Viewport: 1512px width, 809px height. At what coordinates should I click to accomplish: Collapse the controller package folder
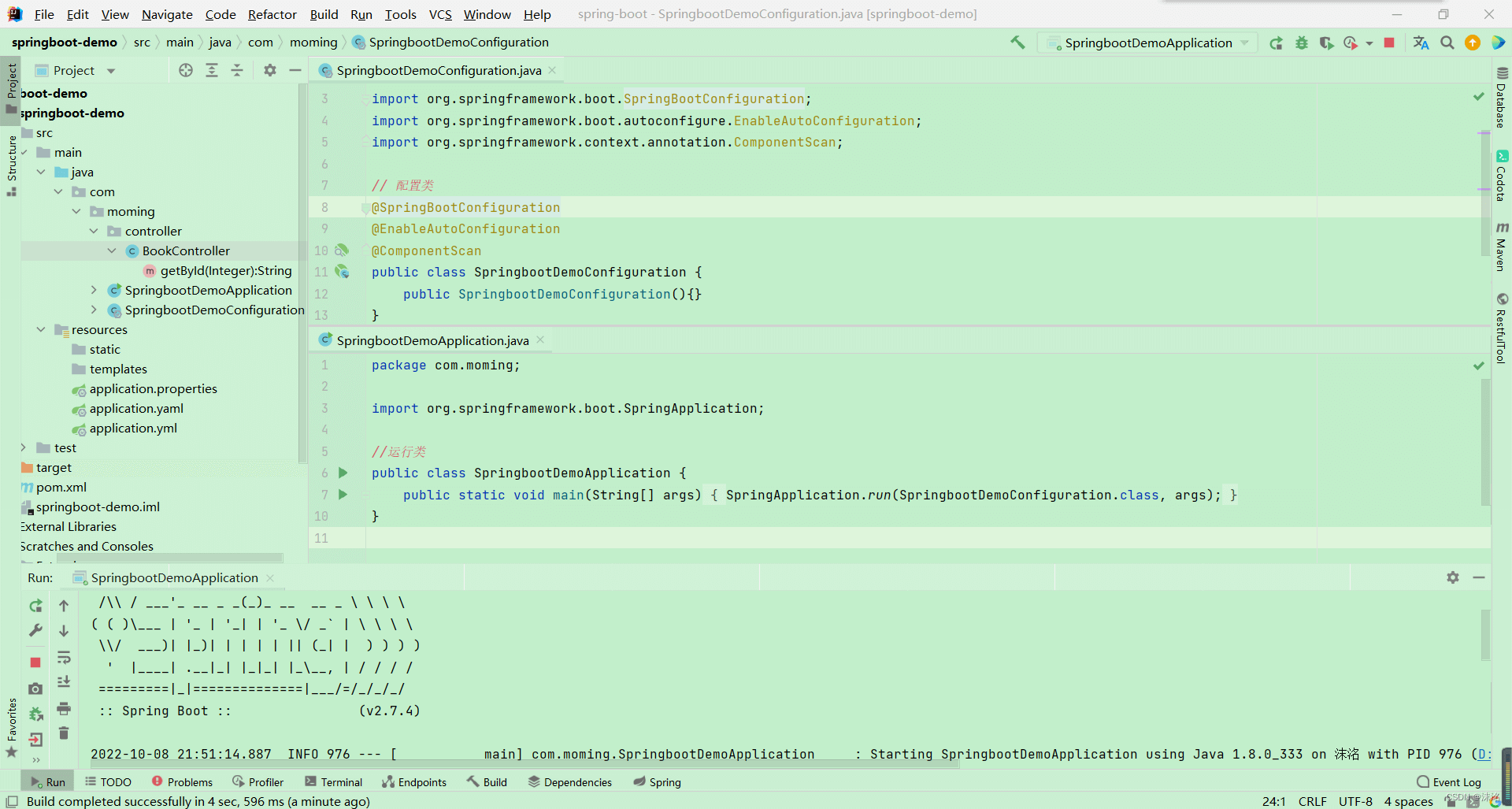pos(94,231)
